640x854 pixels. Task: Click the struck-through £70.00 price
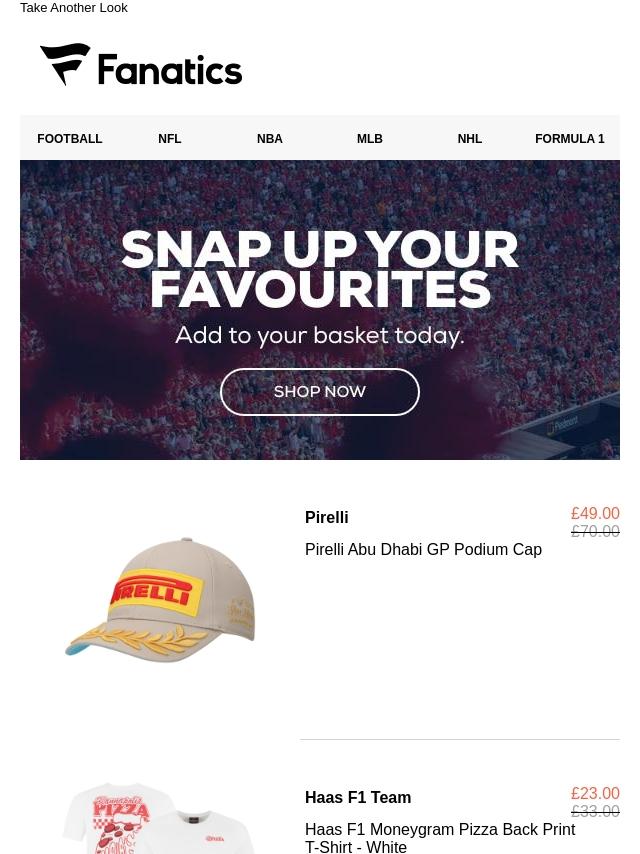pos(595,531)
